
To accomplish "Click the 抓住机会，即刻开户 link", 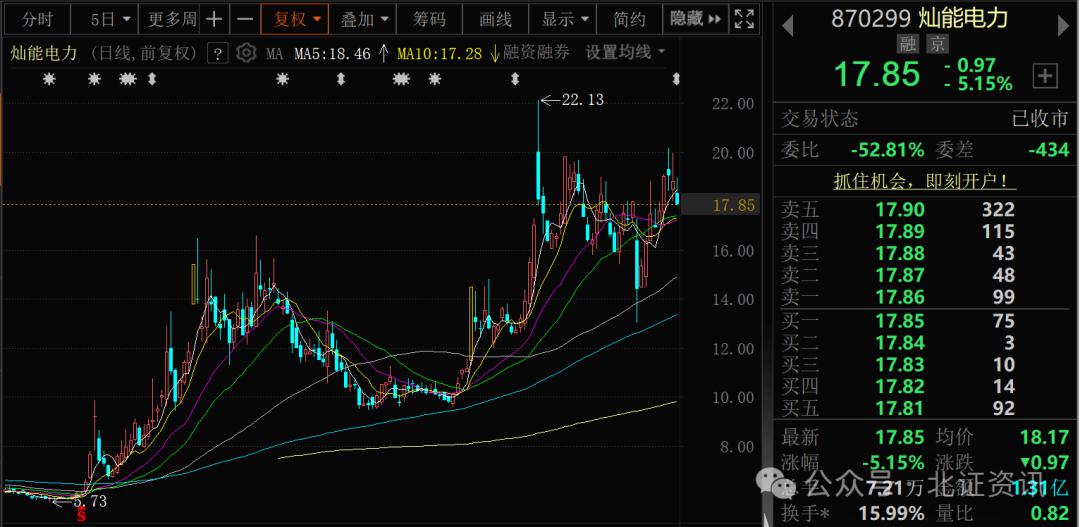I will (x=925, y=182).
